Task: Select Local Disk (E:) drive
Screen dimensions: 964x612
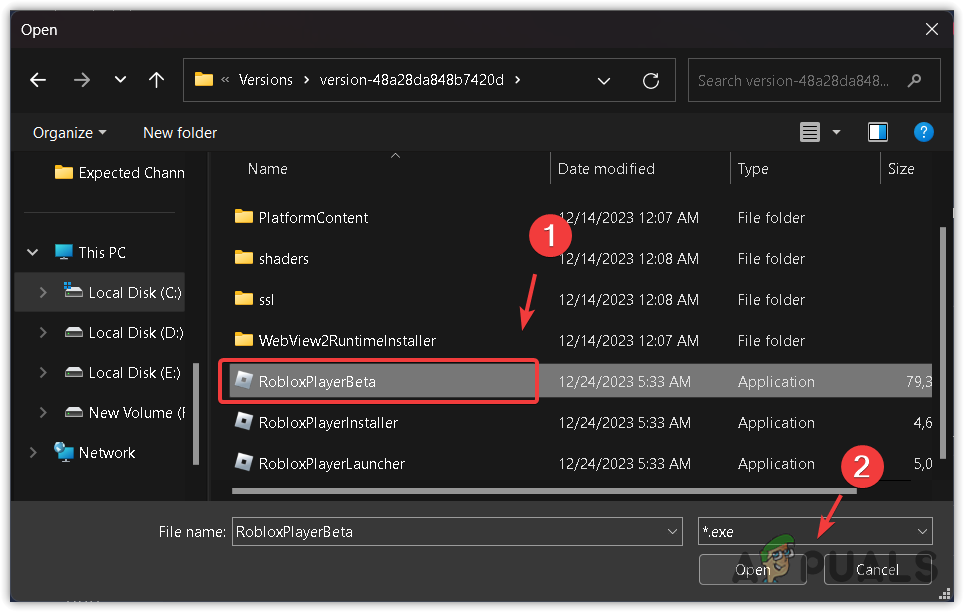Action: [x=122, y=373]
